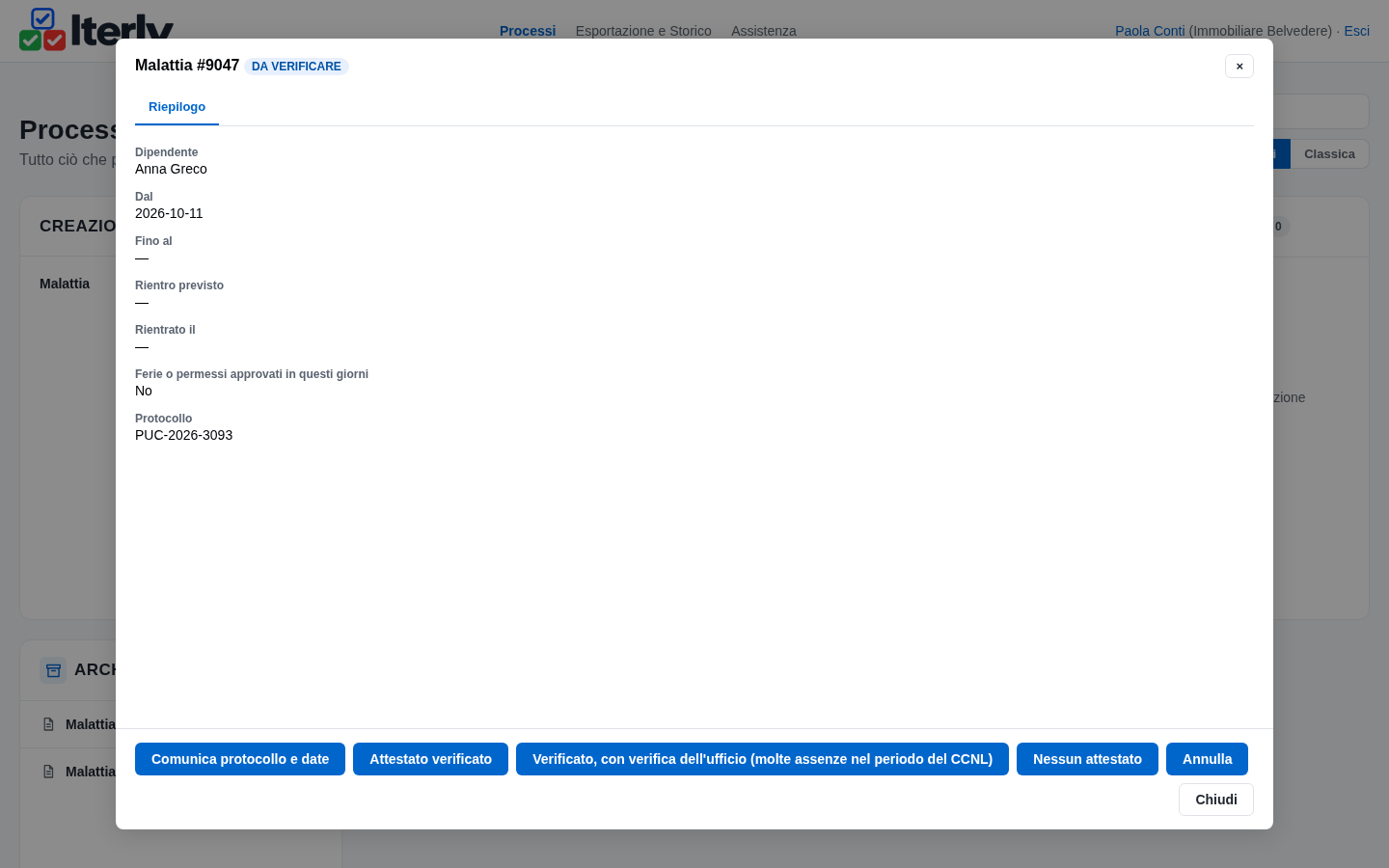Click the Rientrato il label
This screenshot has height=868, width=1389.
coord(165,330)
